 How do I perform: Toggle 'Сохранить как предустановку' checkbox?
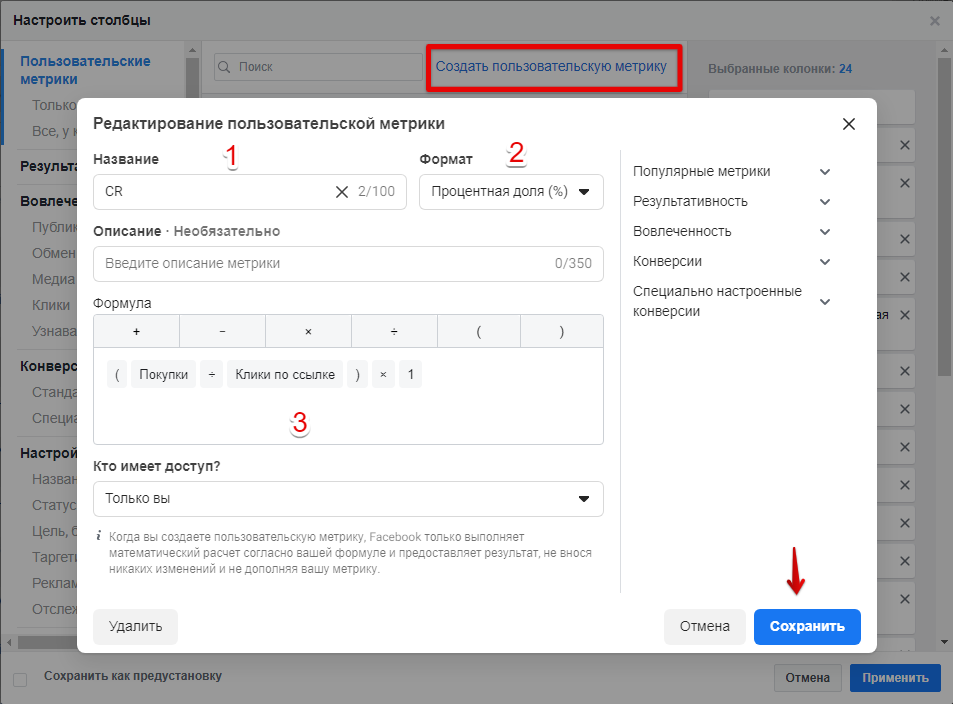[x=20, y=680]
